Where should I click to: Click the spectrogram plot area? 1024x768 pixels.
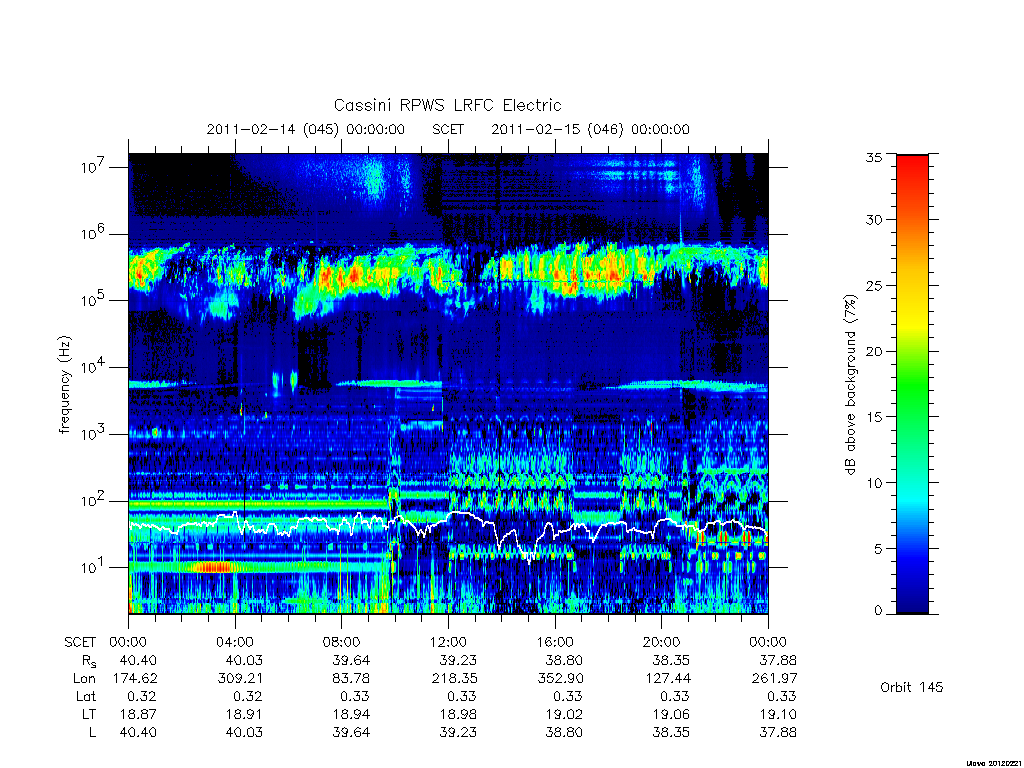pos(448,383)
